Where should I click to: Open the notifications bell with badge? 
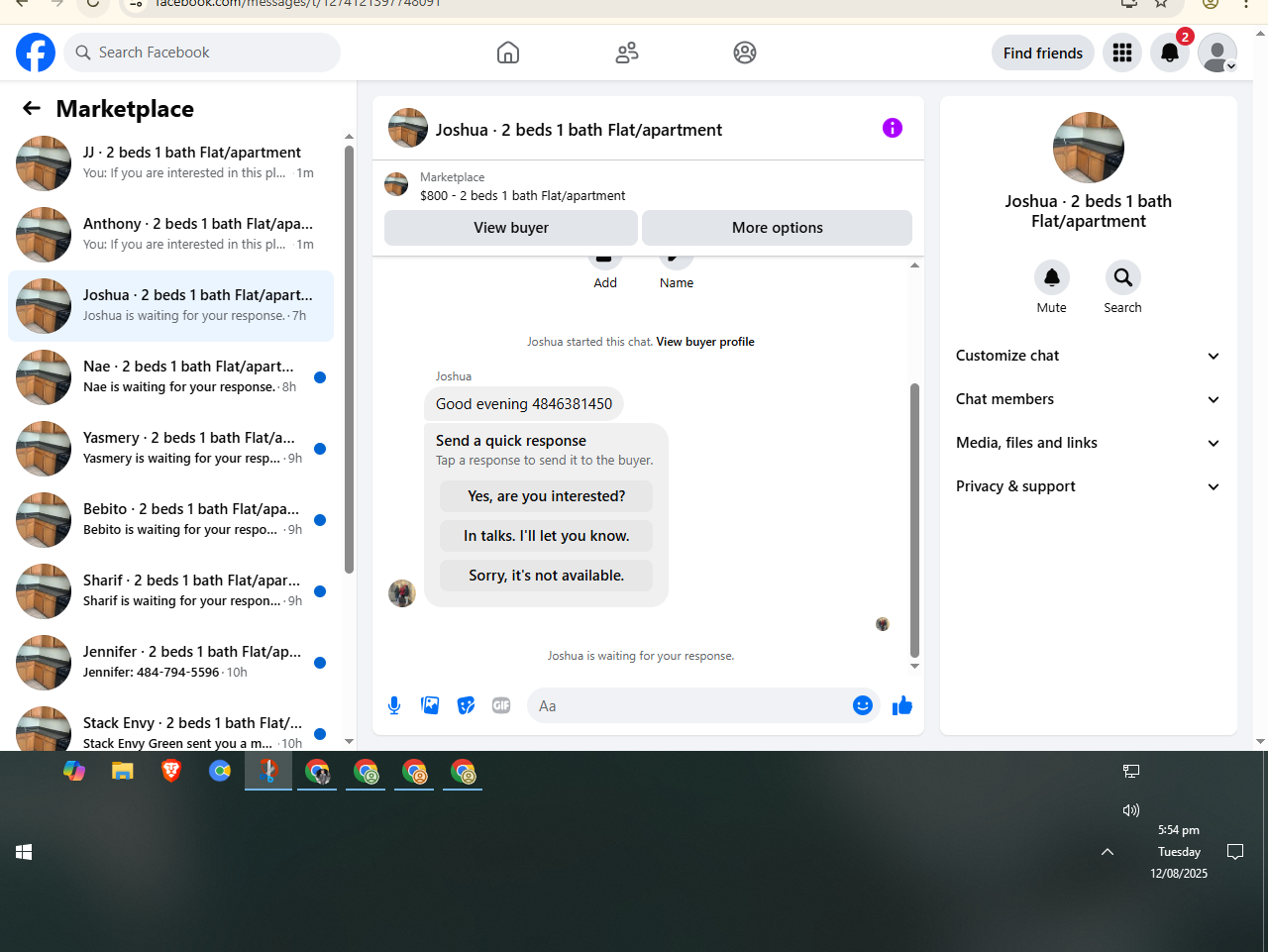[x=1170, y=53]
